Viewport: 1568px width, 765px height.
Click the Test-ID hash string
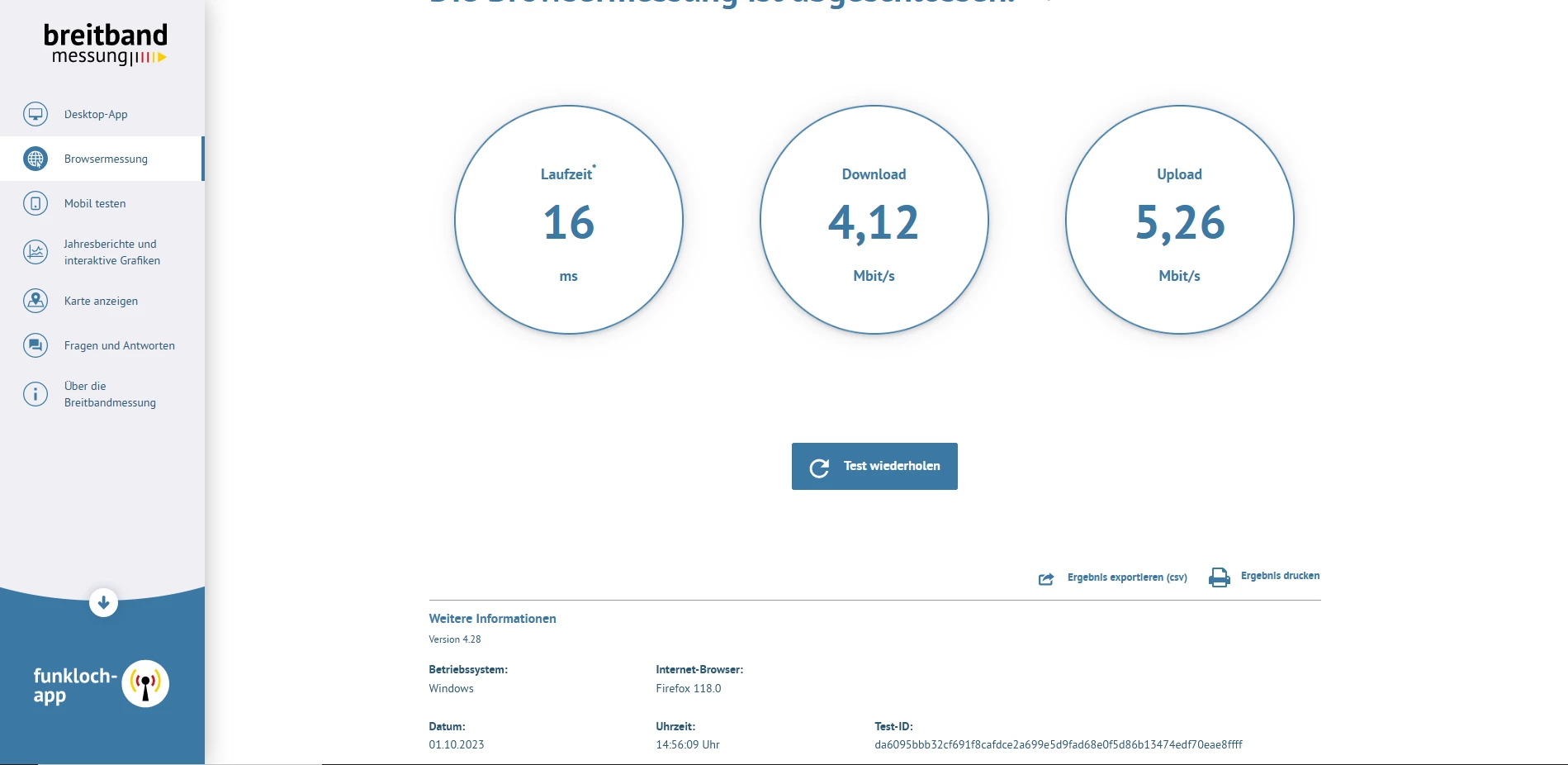1059,744
